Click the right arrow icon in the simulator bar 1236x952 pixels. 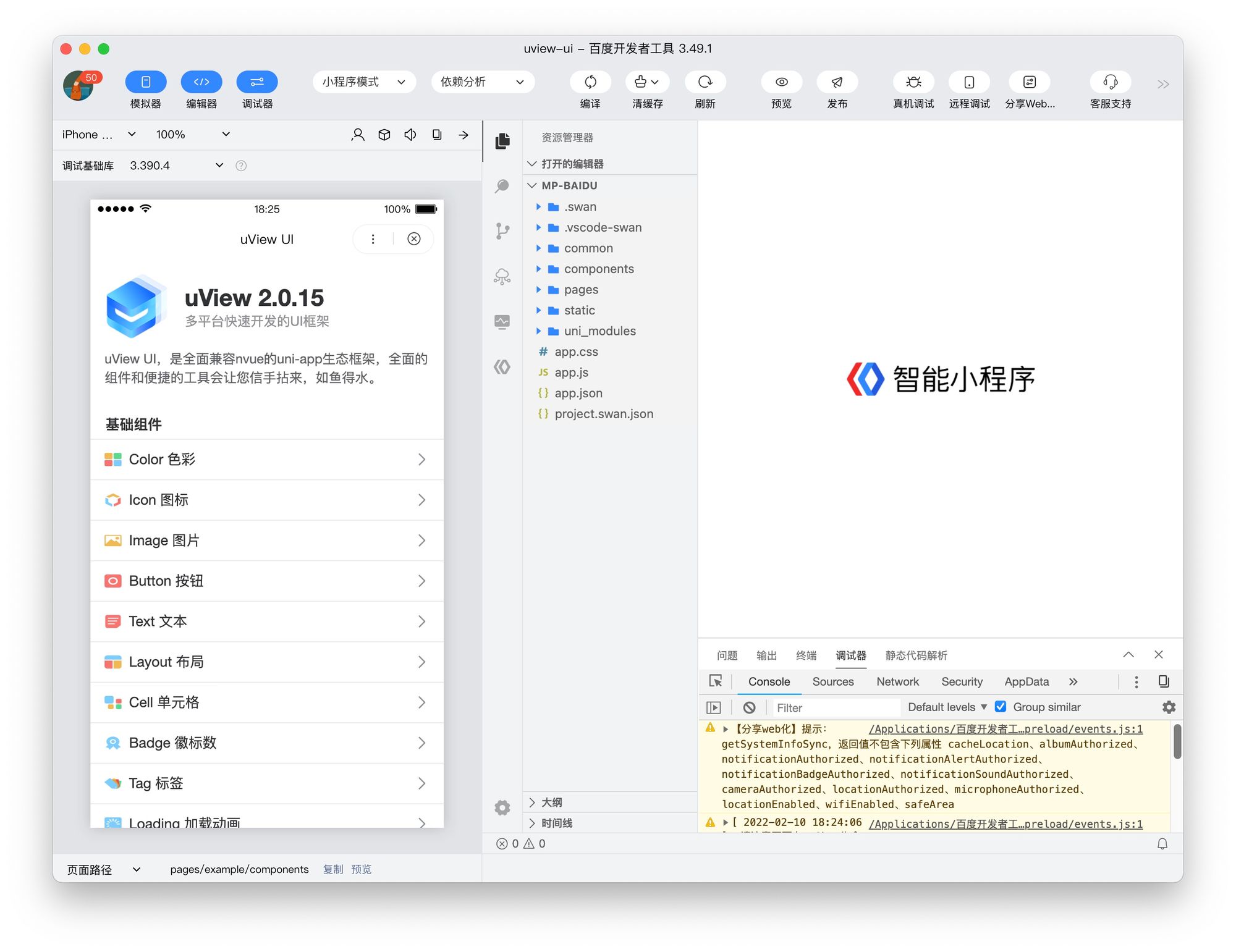(x=463, y=135)
